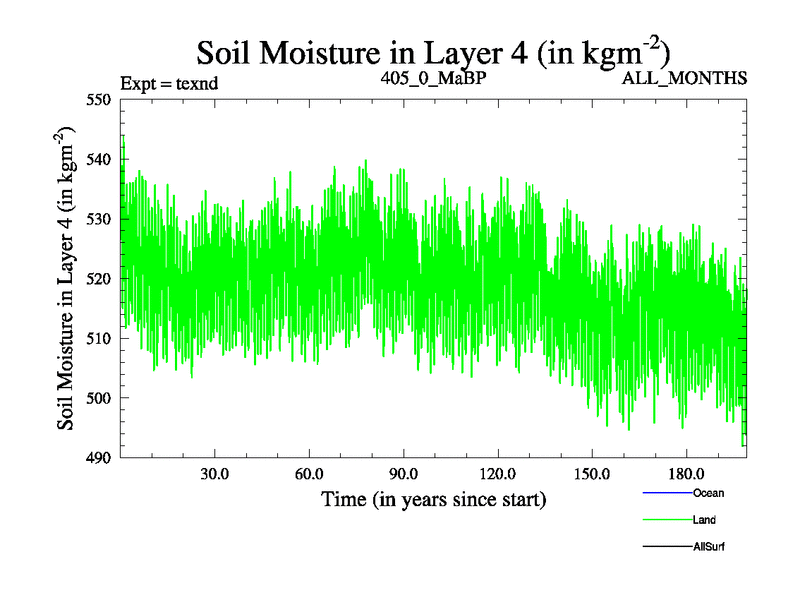Click the ALL_MONTHS label
Screen dimensions: 800x600
[x=684, y=78]
